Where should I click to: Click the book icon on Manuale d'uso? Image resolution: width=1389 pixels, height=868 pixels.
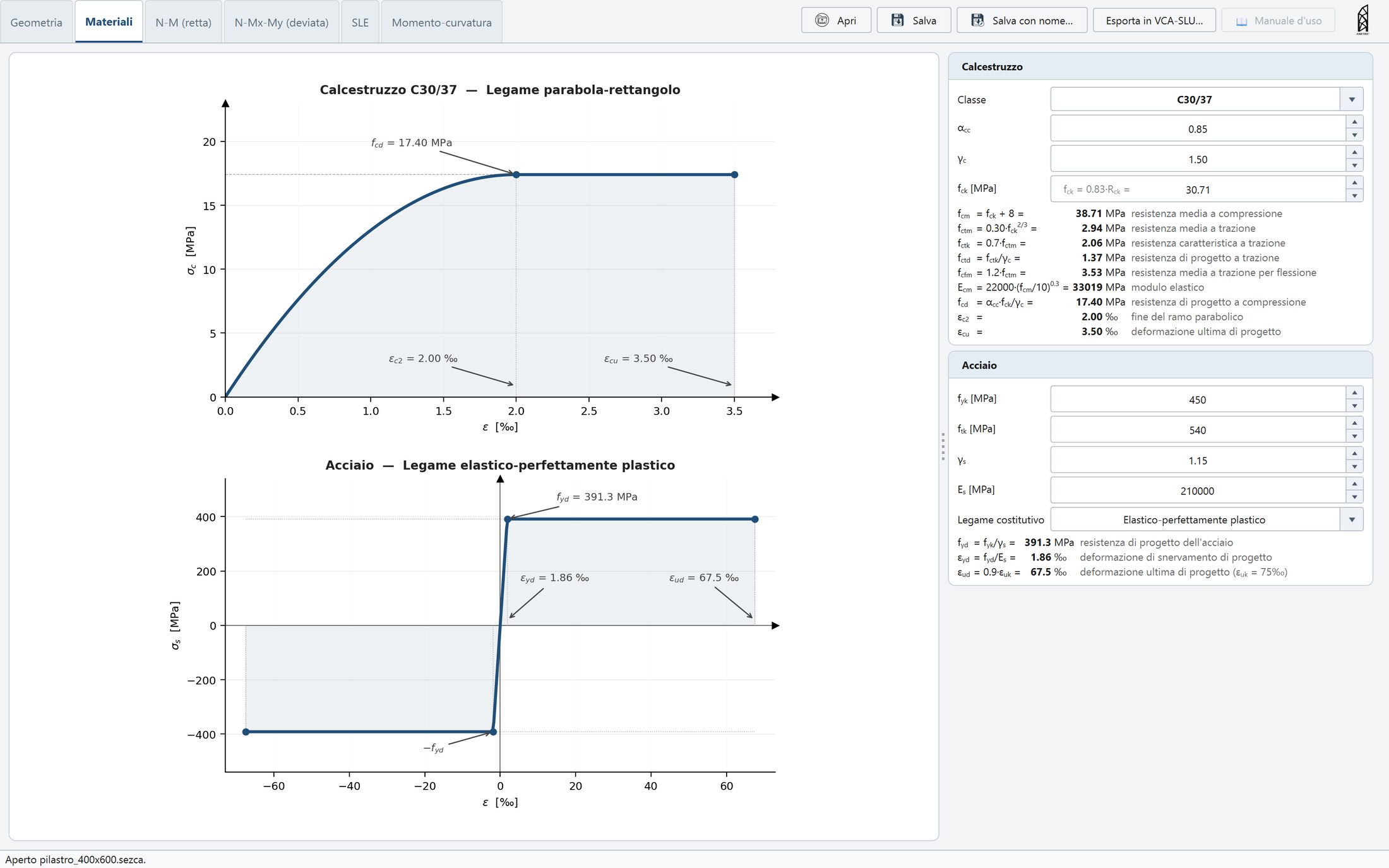(x=1241, y=21)
